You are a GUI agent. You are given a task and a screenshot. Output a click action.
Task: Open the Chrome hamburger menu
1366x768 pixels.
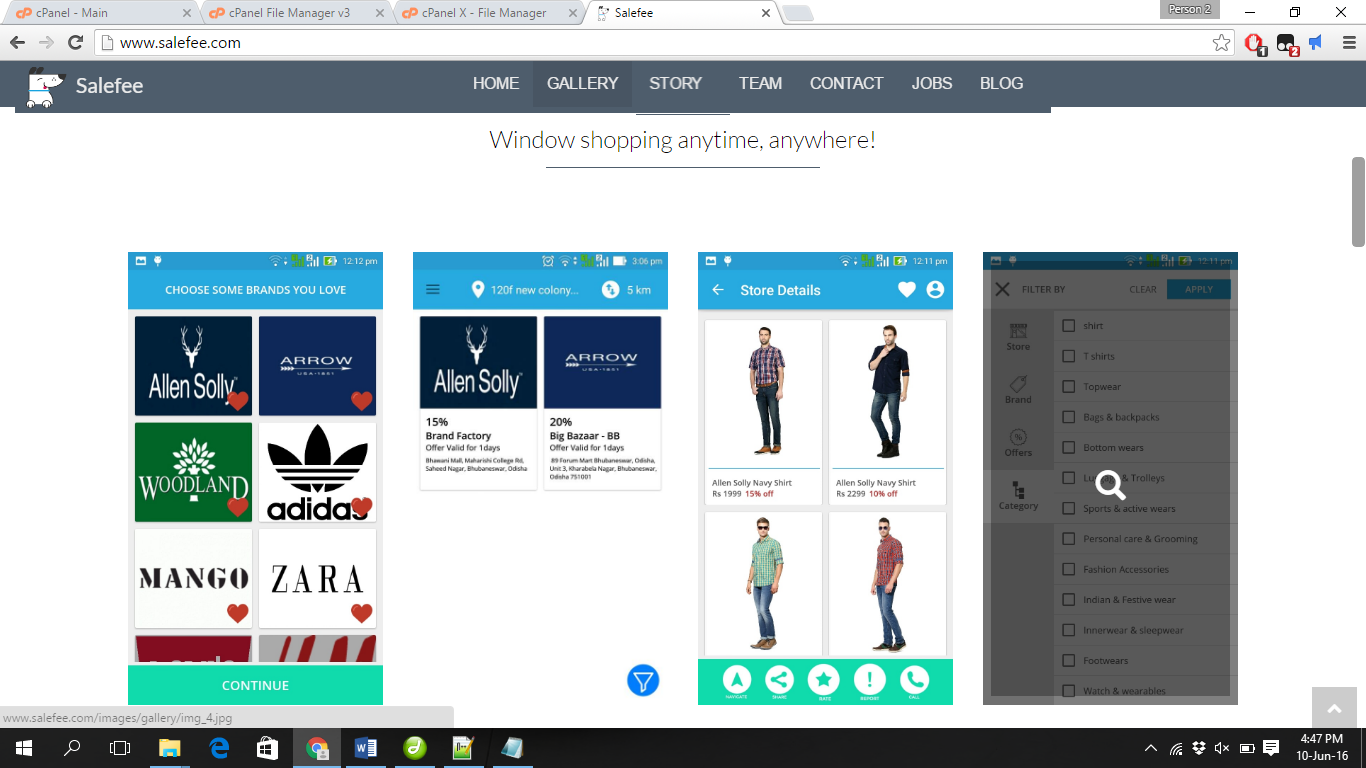click(1347, 42)
